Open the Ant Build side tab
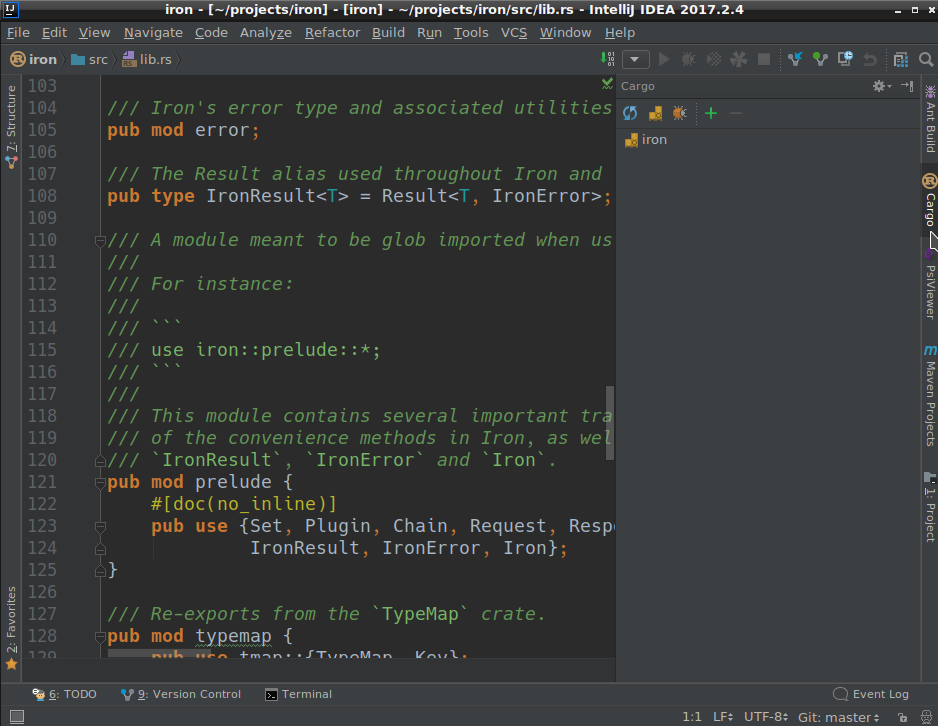 pos(930,118)
